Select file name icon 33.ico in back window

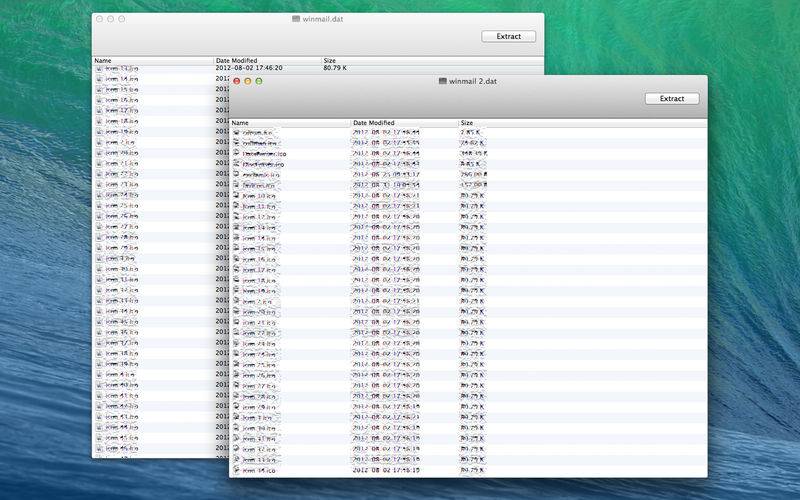121,301
